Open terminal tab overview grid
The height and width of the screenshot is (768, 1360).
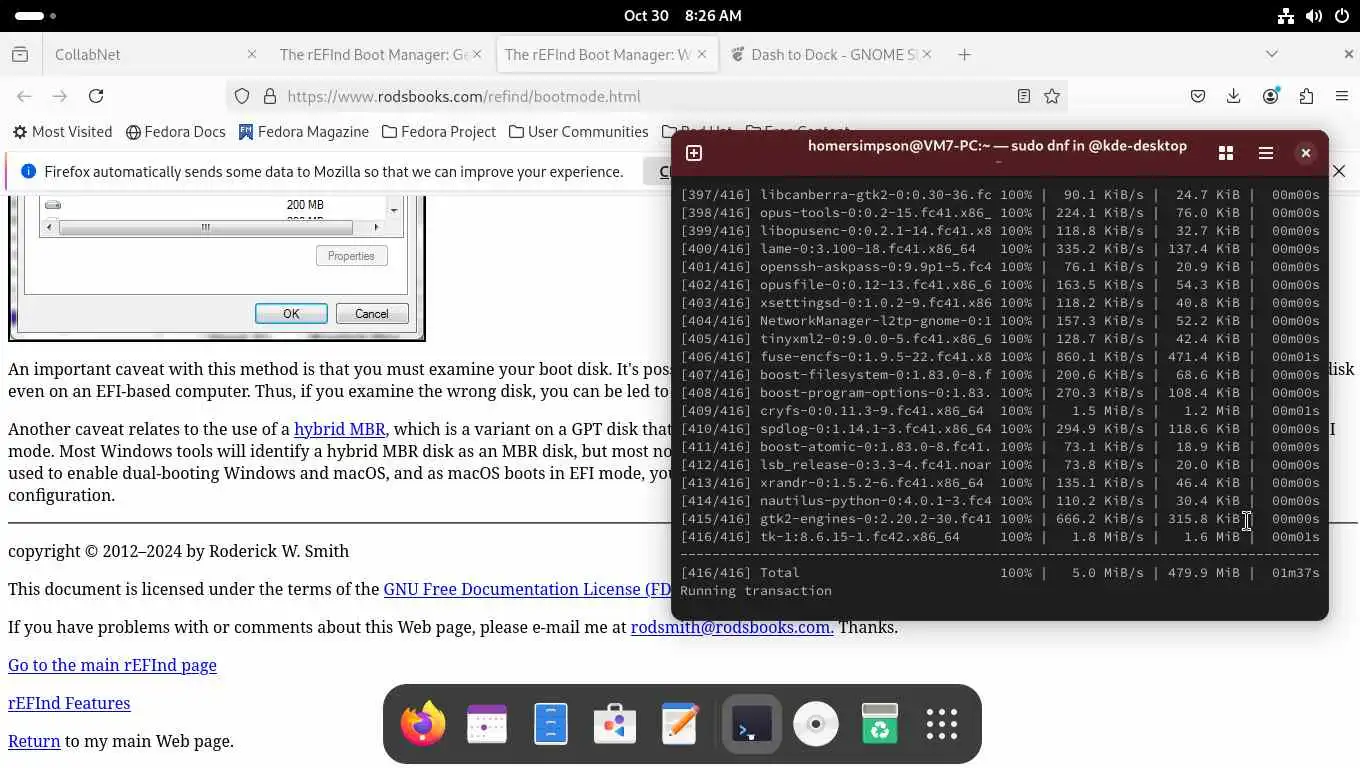1226,153
